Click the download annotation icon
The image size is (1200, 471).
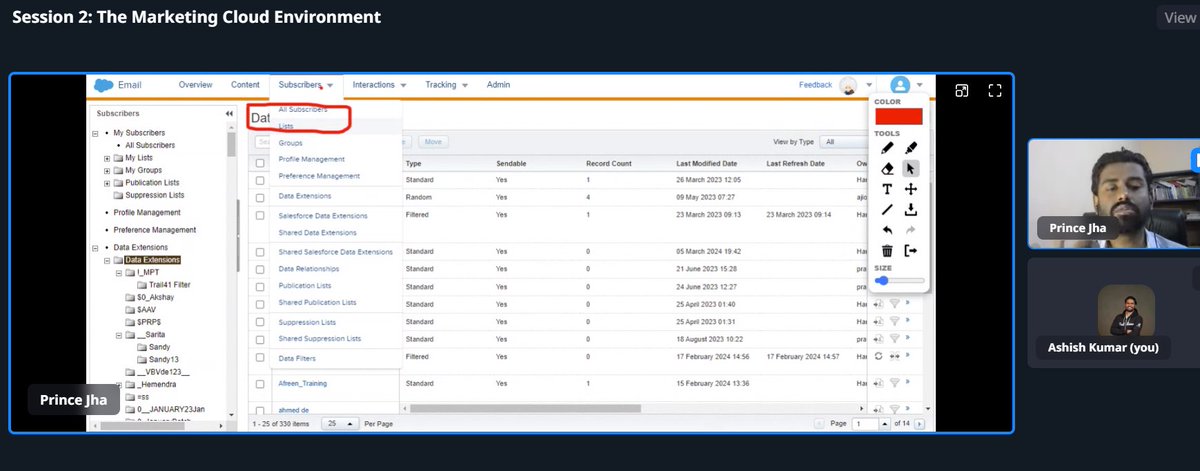tap(911, 210)
